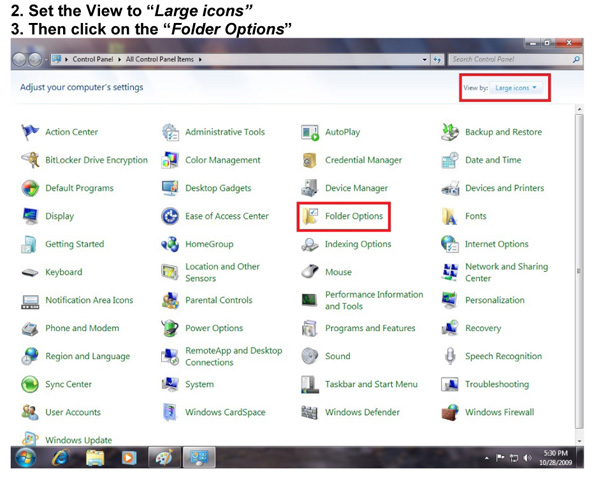Open the Getting Started link
The image size is (615, 488).
point(75,244)
